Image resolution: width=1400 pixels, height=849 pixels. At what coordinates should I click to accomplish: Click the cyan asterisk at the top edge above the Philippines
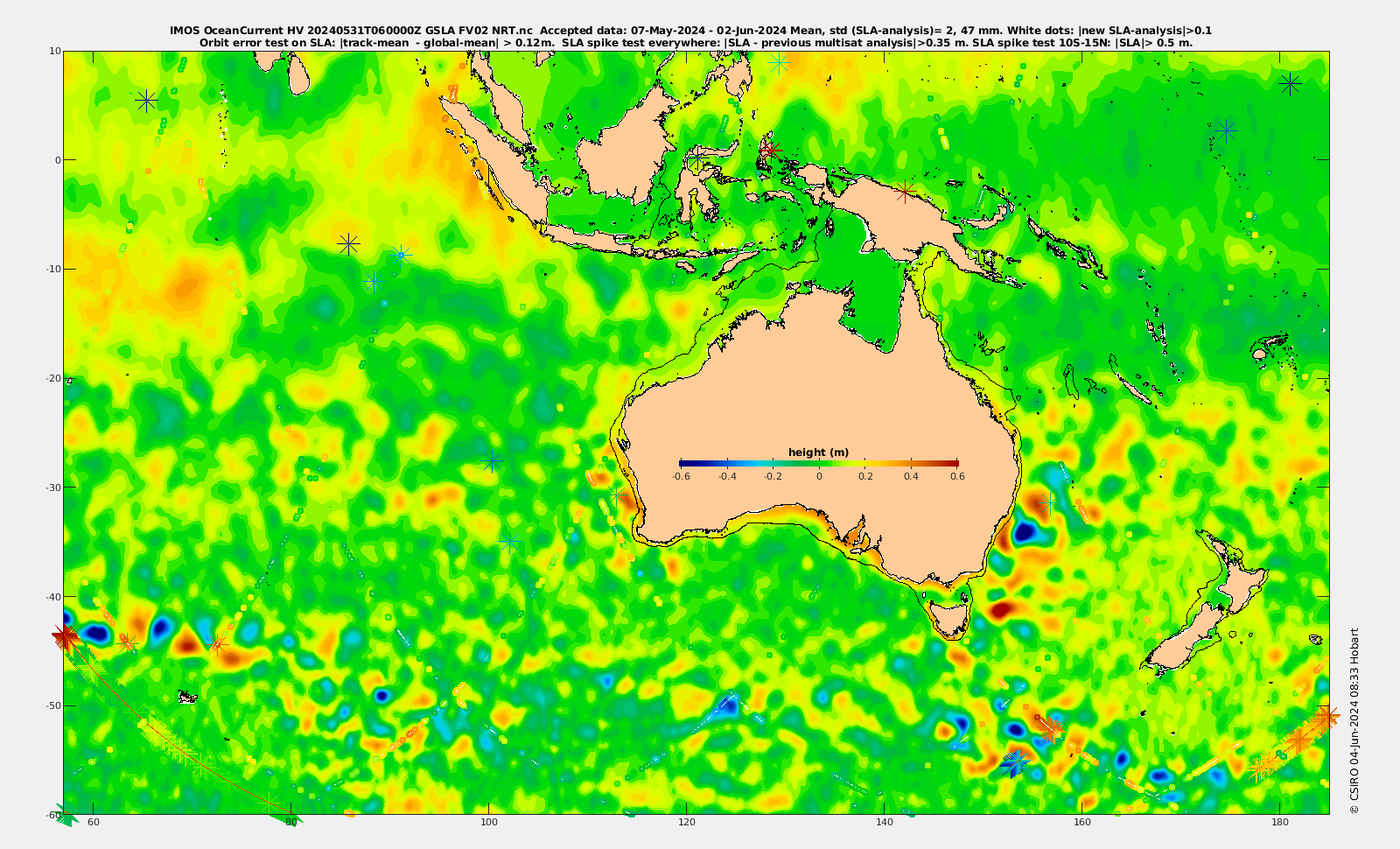click(779, 62)
